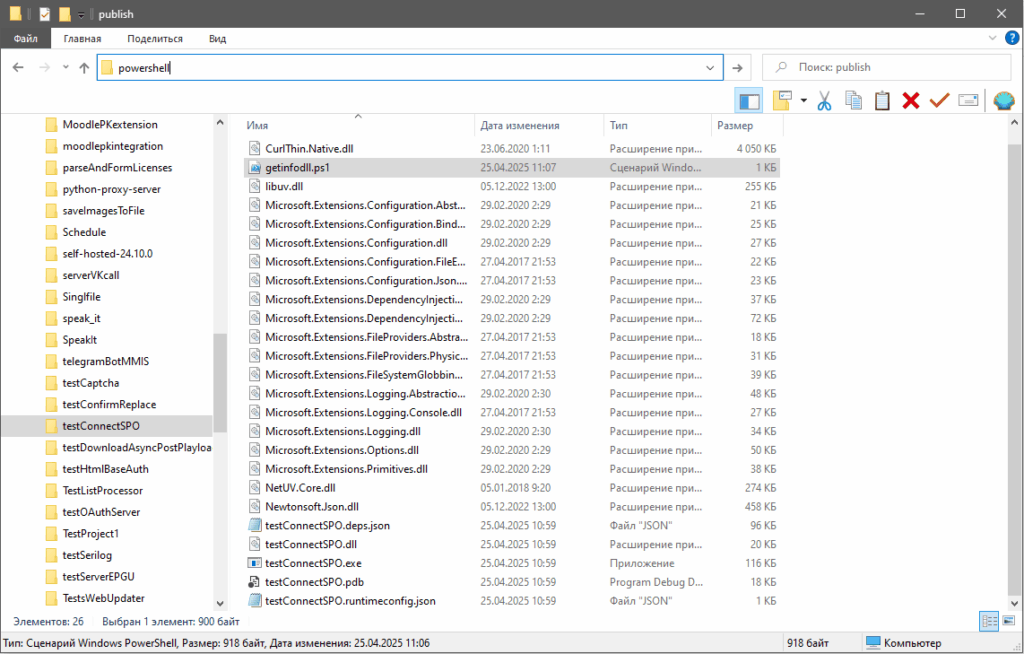Open the python-proxy-server folder in tree
The height and width of the screenshot is (654, 1024).
point(111,189)
